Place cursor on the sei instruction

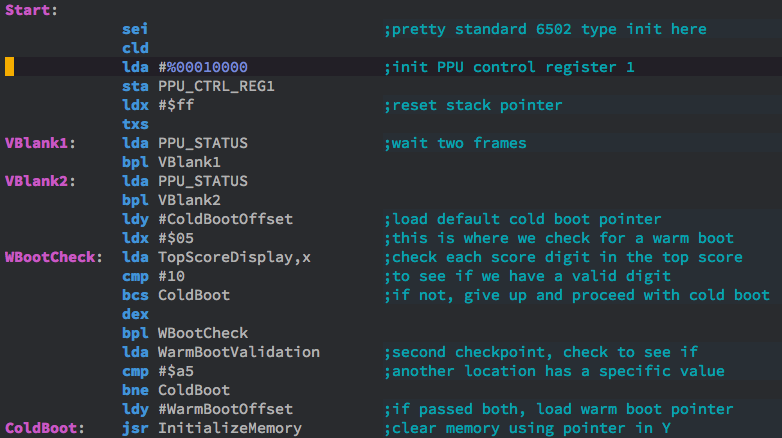(x=135, y=29)
